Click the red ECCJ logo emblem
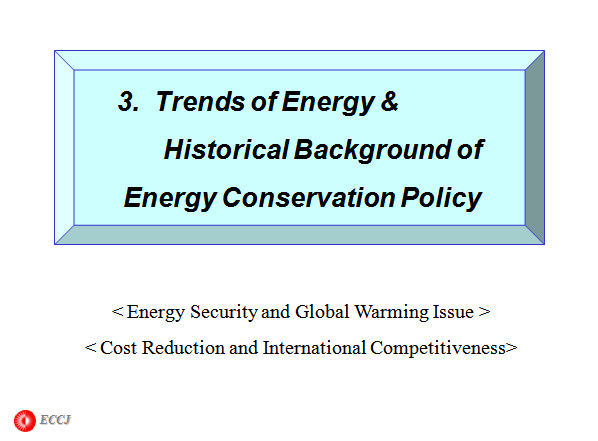Screen dimensions: 598x441 25,421
